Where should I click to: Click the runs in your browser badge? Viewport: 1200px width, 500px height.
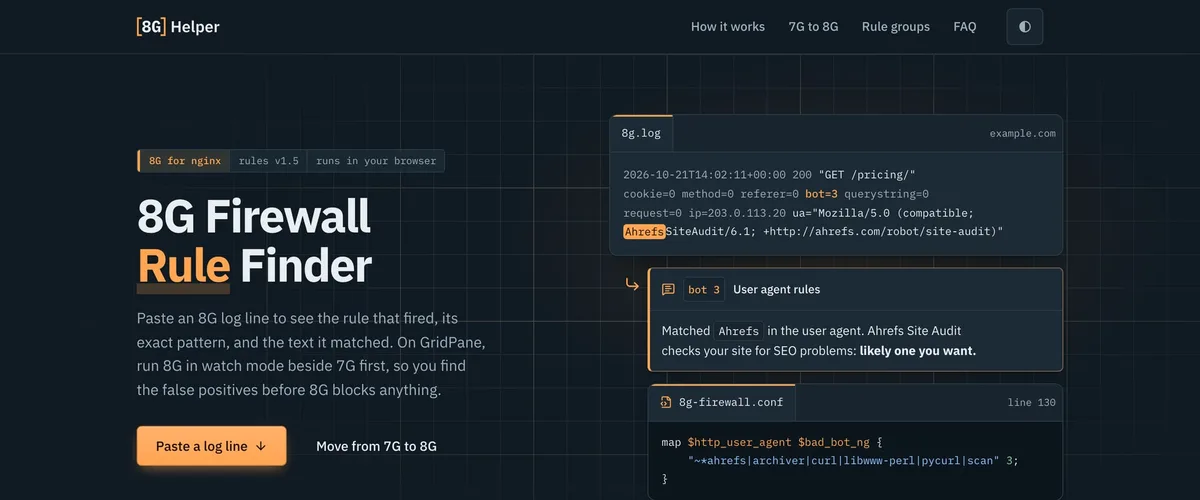[376, 161]
